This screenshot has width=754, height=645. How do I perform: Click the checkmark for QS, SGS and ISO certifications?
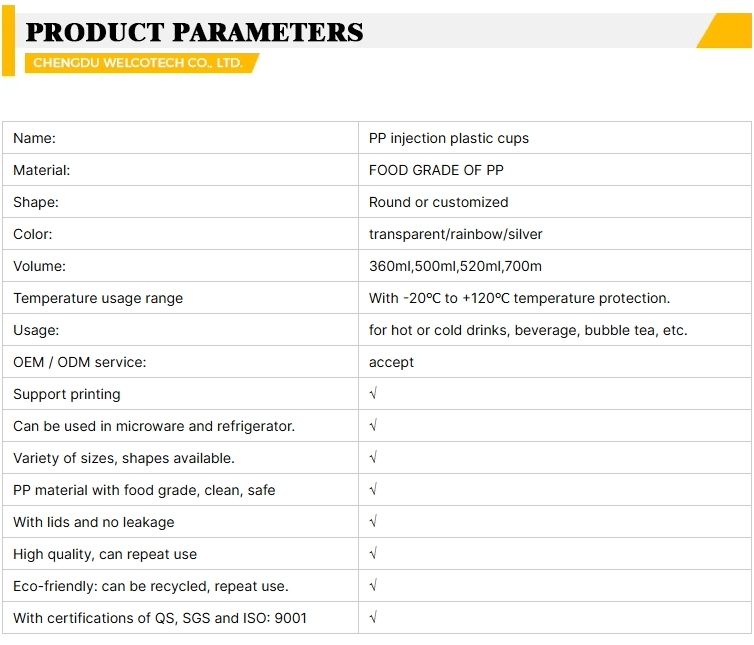(x=373, y=618)
